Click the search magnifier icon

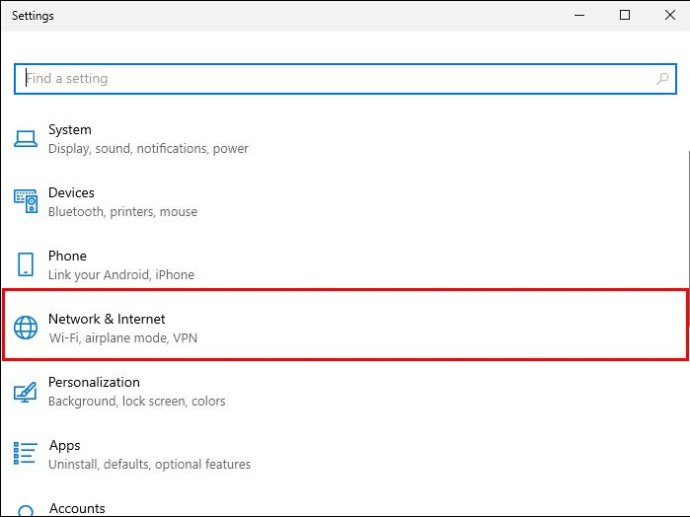[662, 79]
